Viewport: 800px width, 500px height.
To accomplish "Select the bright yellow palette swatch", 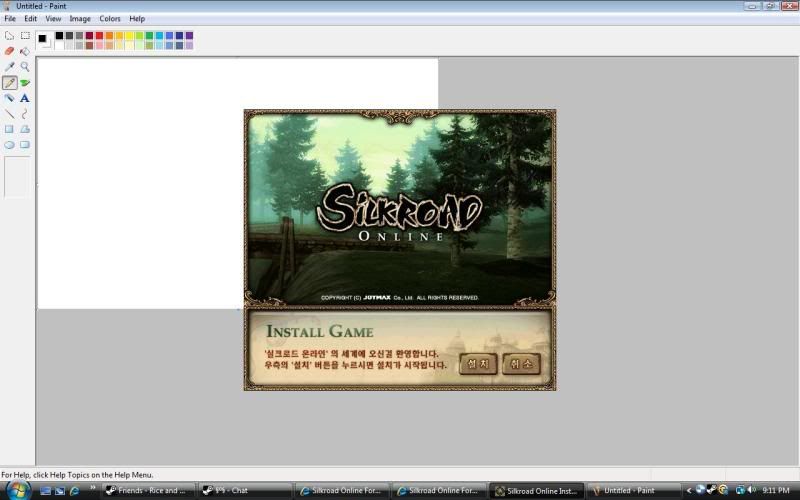I will coord(130,35).
